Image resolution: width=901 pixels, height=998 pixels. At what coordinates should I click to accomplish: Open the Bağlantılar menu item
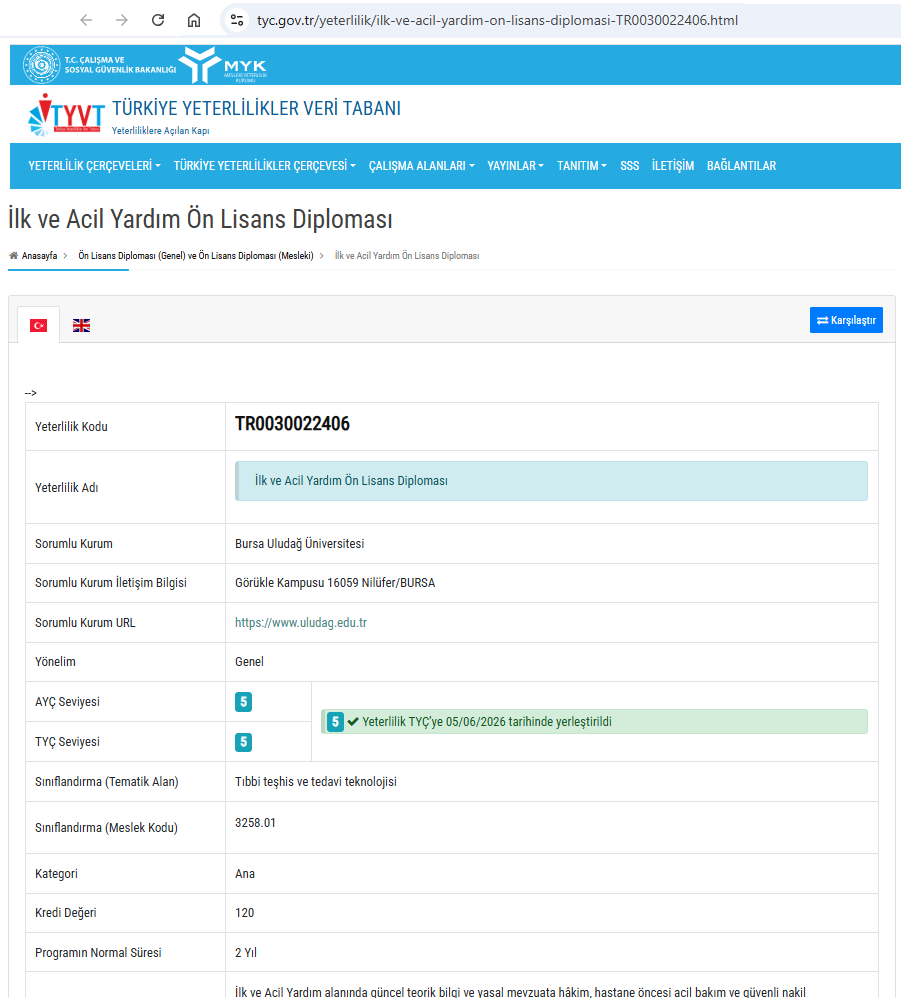[x=741, y=166]
